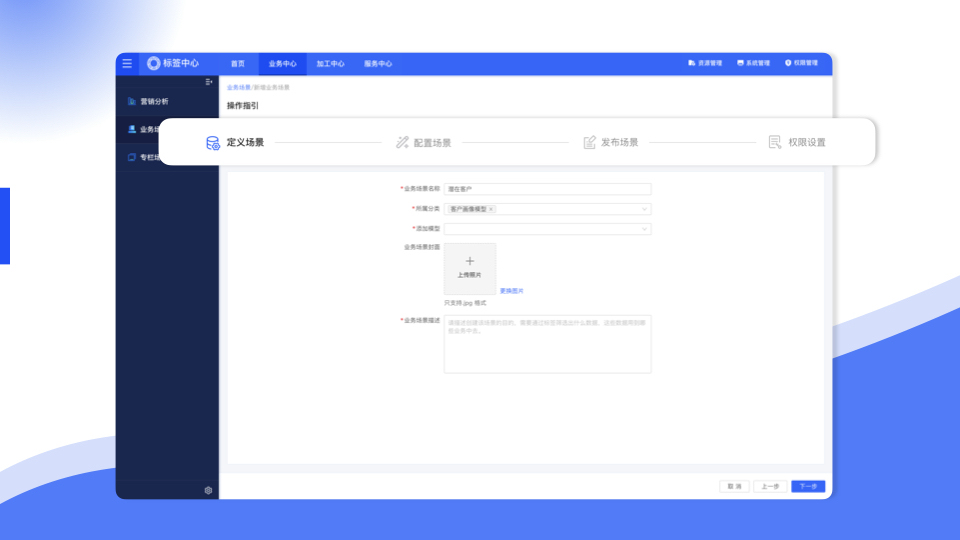Screen dimensions: 960x540
Task: Click the plus icon to upload photo
Action: click(470, 261)
